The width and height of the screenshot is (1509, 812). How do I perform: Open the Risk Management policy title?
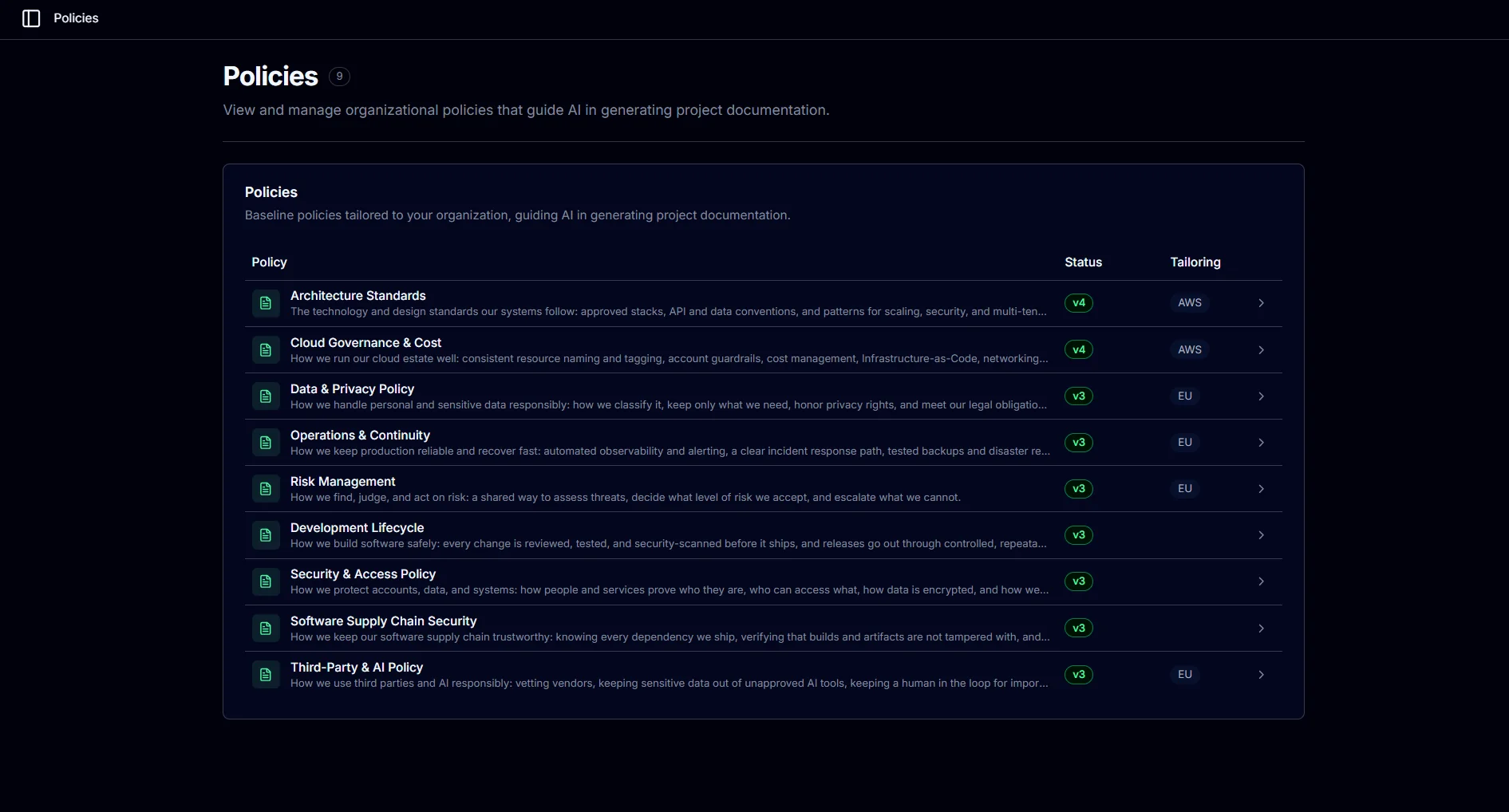tap(342, 482)
